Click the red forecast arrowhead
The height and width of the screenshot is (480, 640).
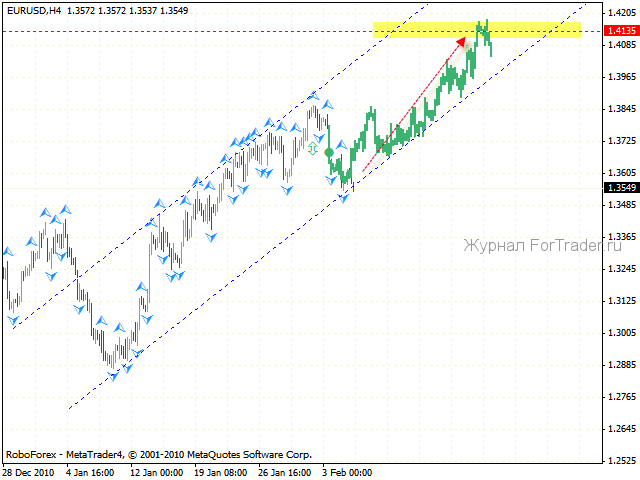461,42
